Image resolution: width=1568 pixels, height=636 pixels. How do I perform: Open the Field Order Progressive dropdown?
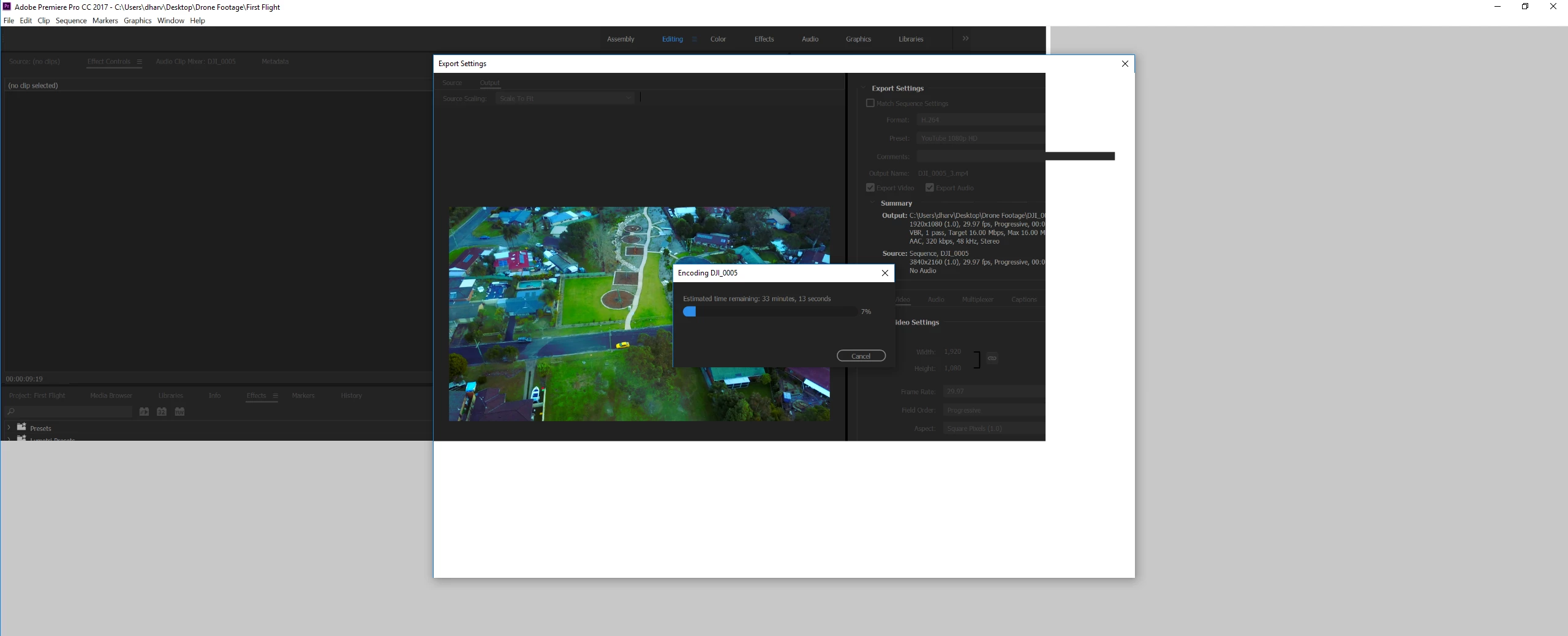(994, 410)
